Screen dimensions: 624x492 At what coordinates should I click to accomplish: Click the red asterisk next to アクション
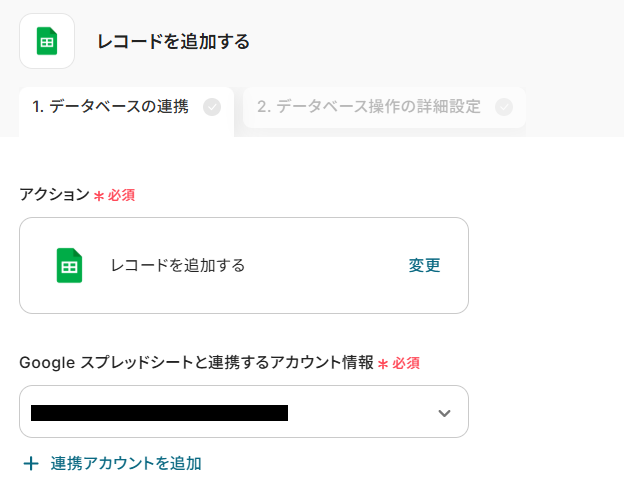coord(99,196)
